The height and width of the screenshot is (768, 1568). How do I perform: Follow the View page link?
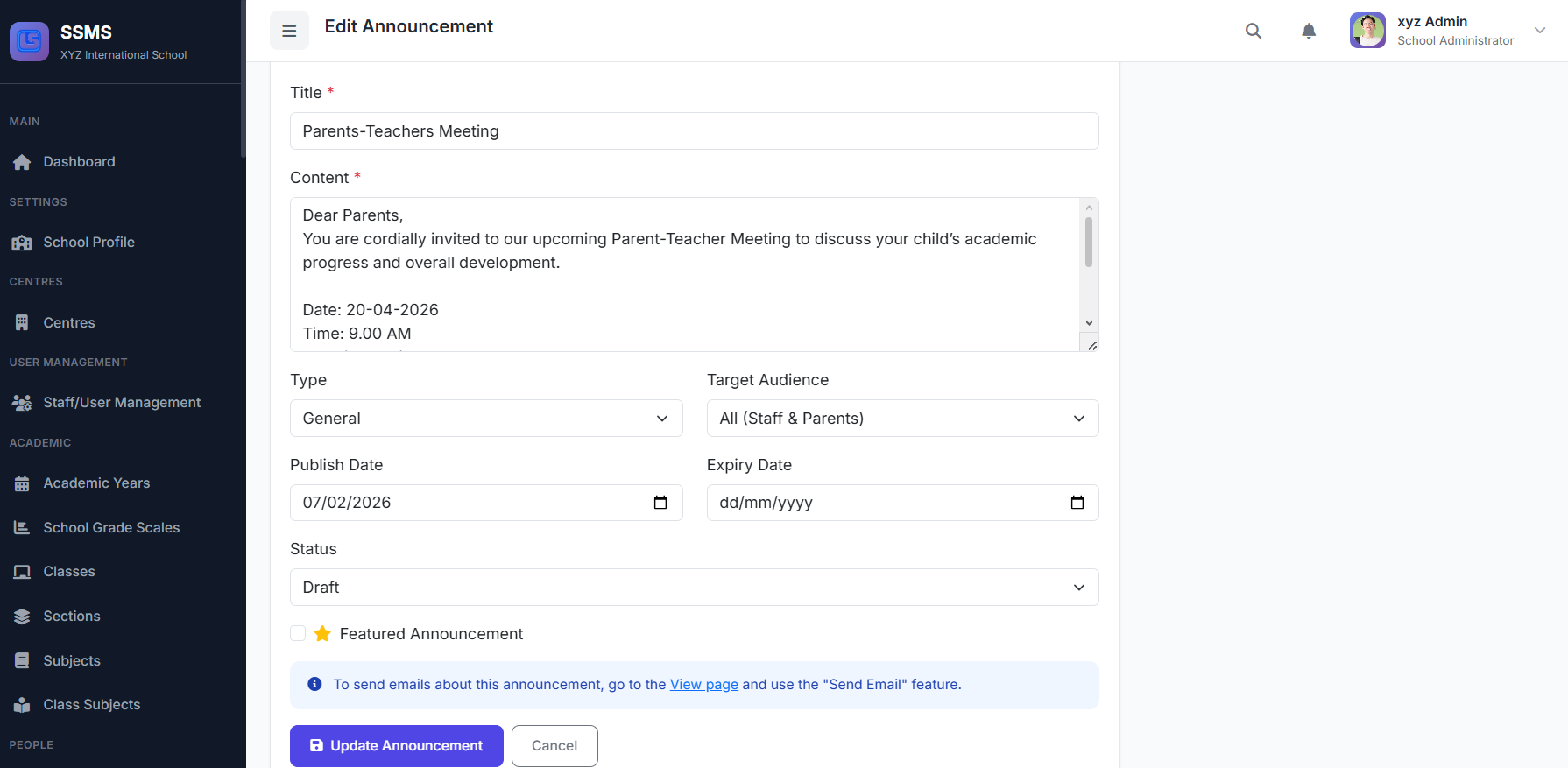(x=703, y=685)
